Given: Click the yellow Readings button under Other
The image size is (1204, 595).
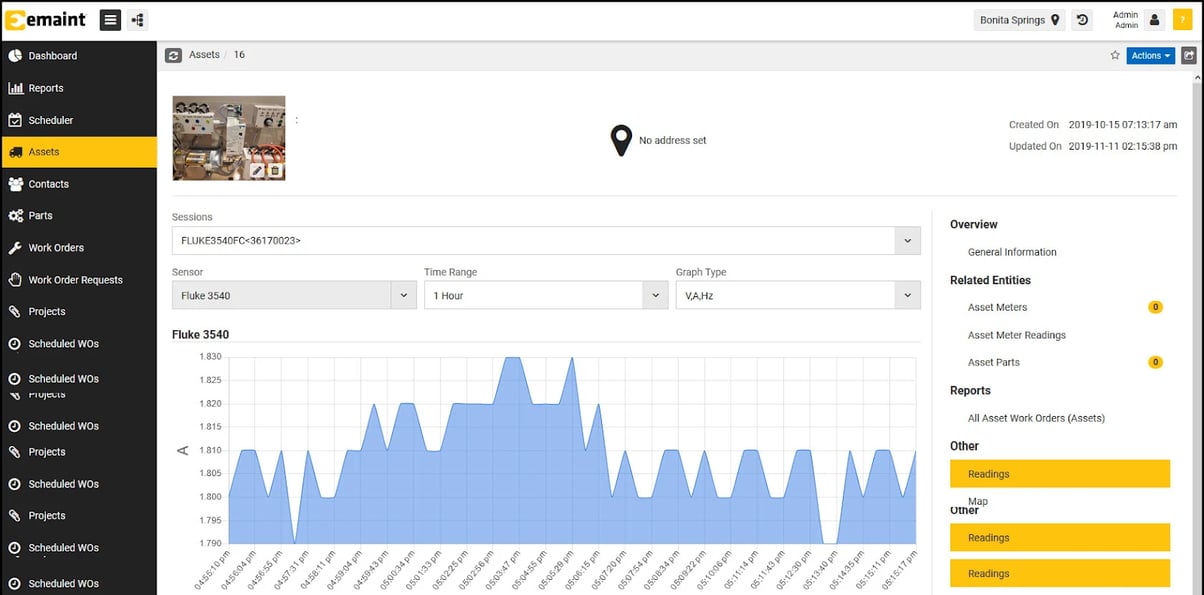Looking at the screenshot, I should [x=1059, y=473].
